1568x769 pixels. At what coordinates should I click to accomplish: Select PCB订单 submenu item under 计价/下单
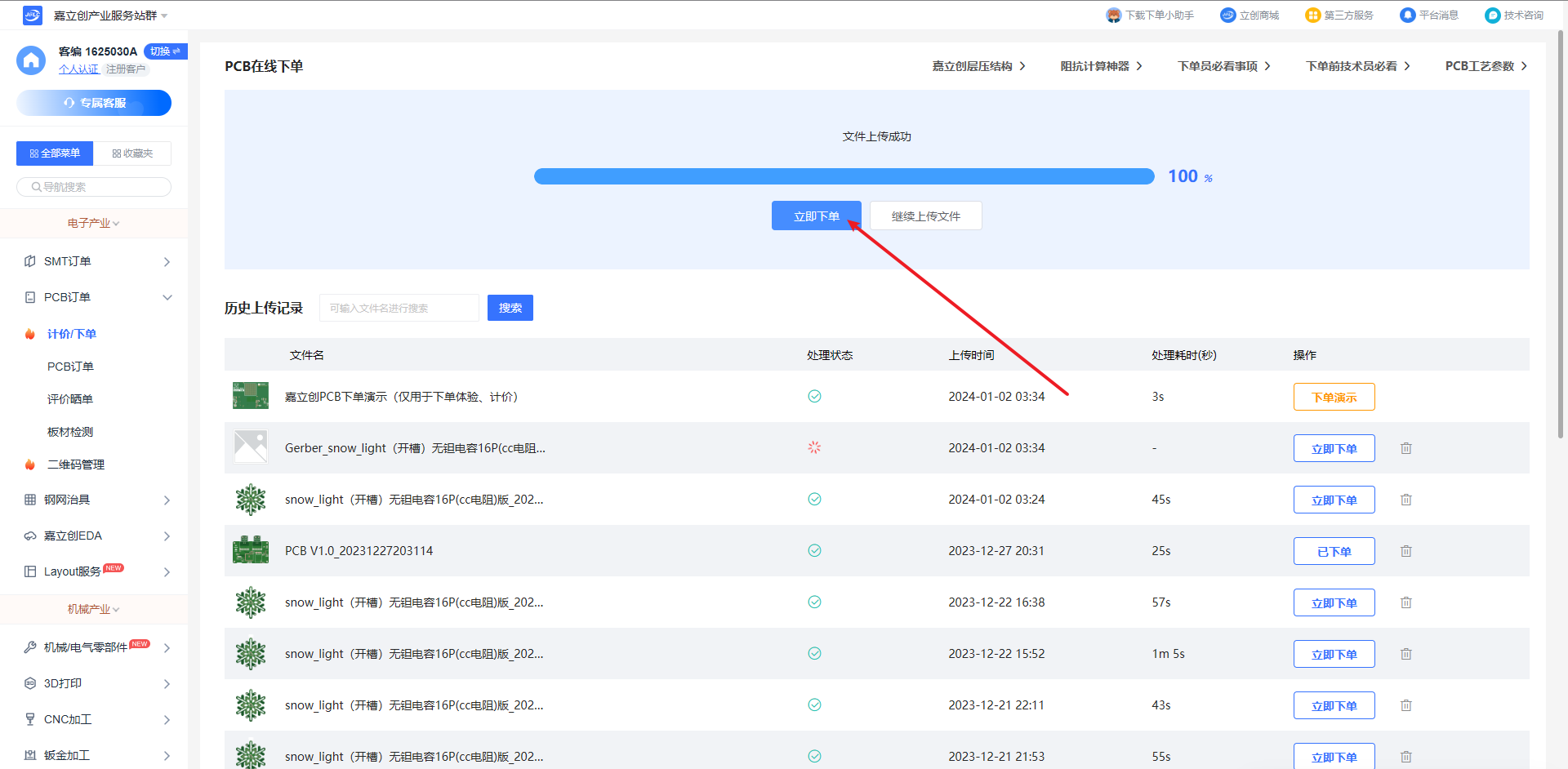[70, 367]
